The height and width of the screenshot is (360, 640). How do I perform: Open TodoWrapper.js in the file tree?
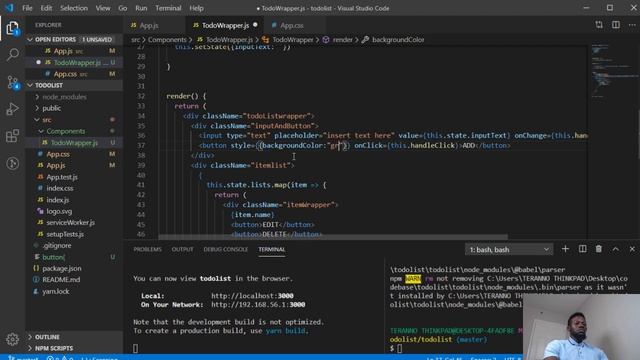coord(74,142)
